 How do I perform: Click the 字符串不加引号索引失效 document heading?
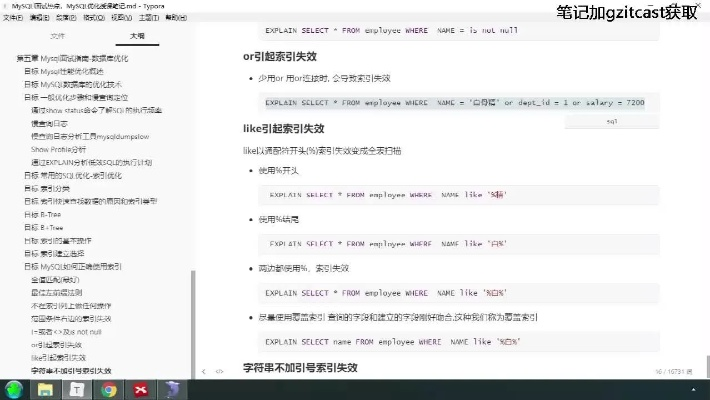tap(300, 367)
